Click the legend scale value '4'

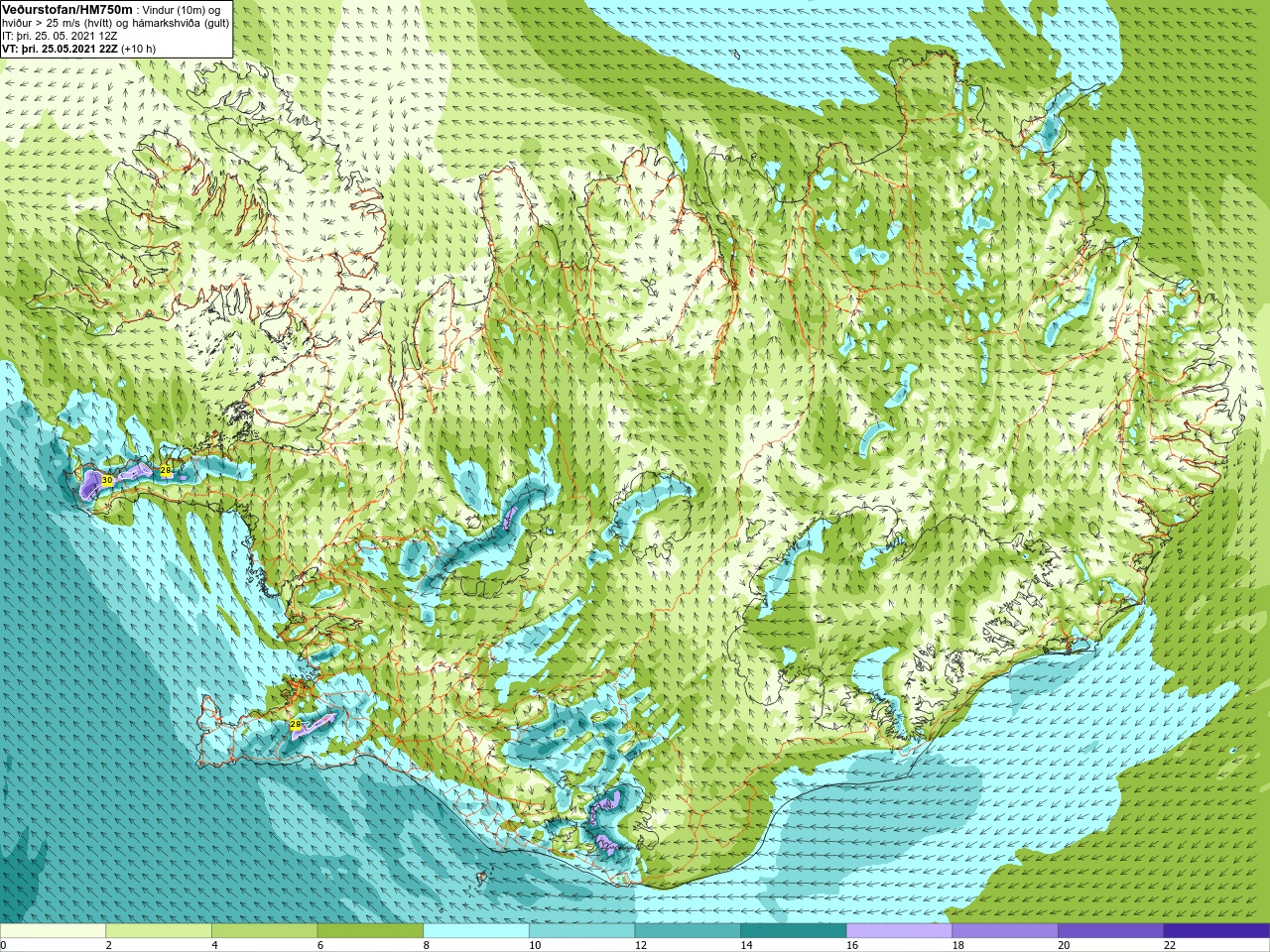pos(215,945)
